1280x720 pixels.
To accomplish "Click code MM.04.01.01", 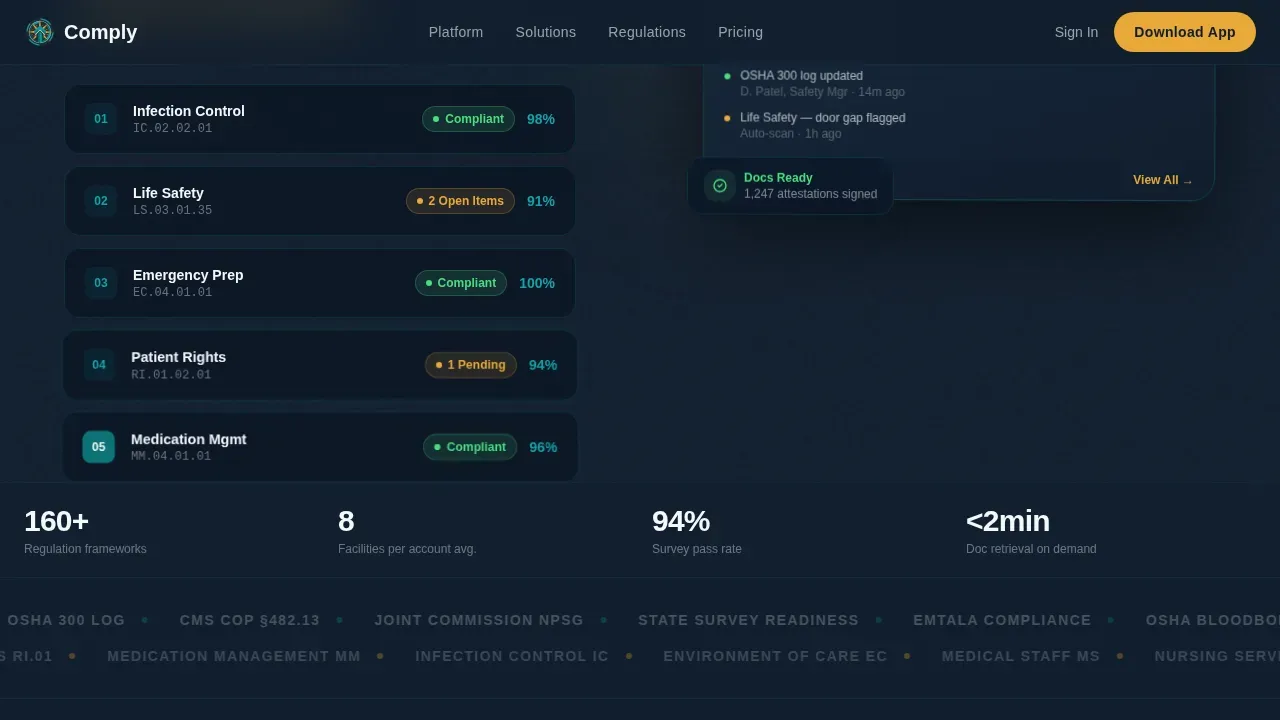I will point(171,457).
